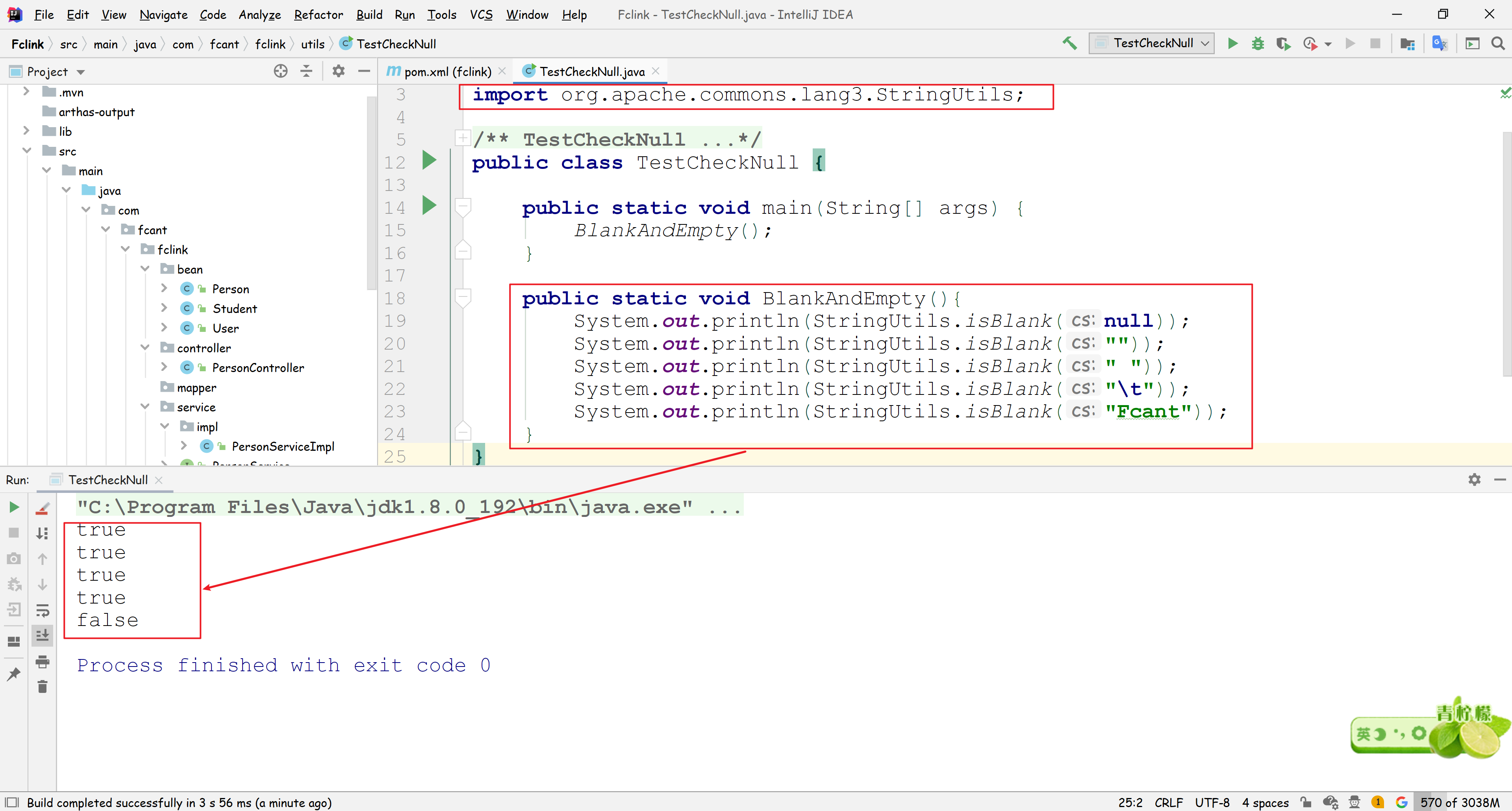Screen dimensions: 1512x811
Task: Toggle read-only lock icon in status bar
Action: pos(1305,802)
